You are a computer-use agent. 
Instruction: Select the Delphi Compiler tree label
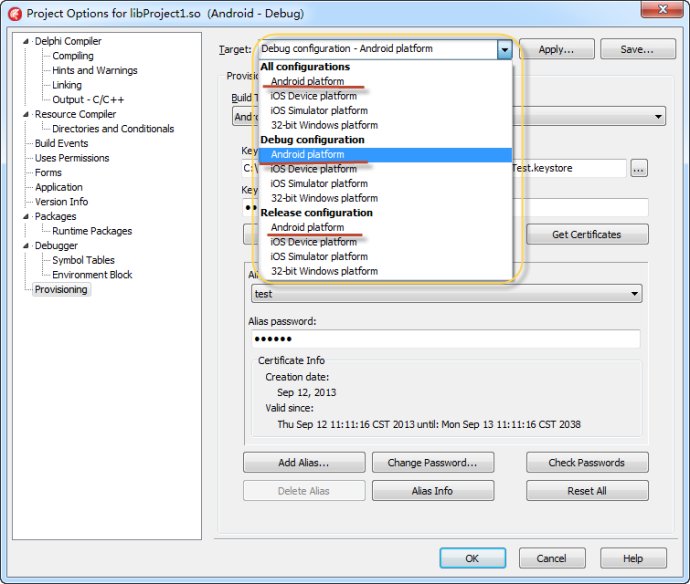(68, 41)
